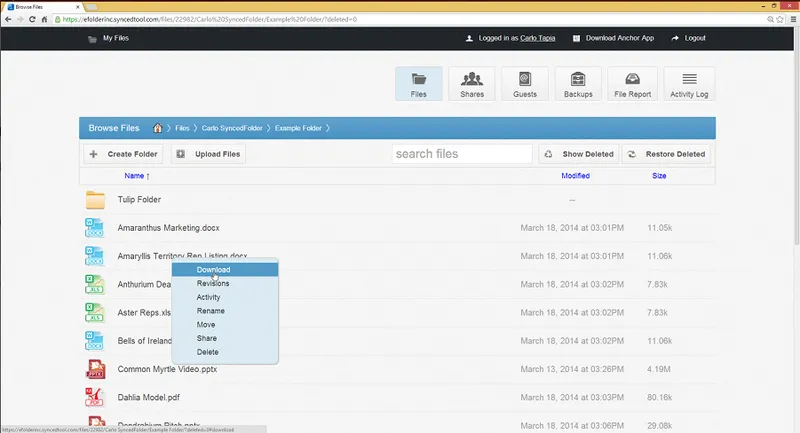Open the Shares section
The image size is (800, 433).
(471, 84)
